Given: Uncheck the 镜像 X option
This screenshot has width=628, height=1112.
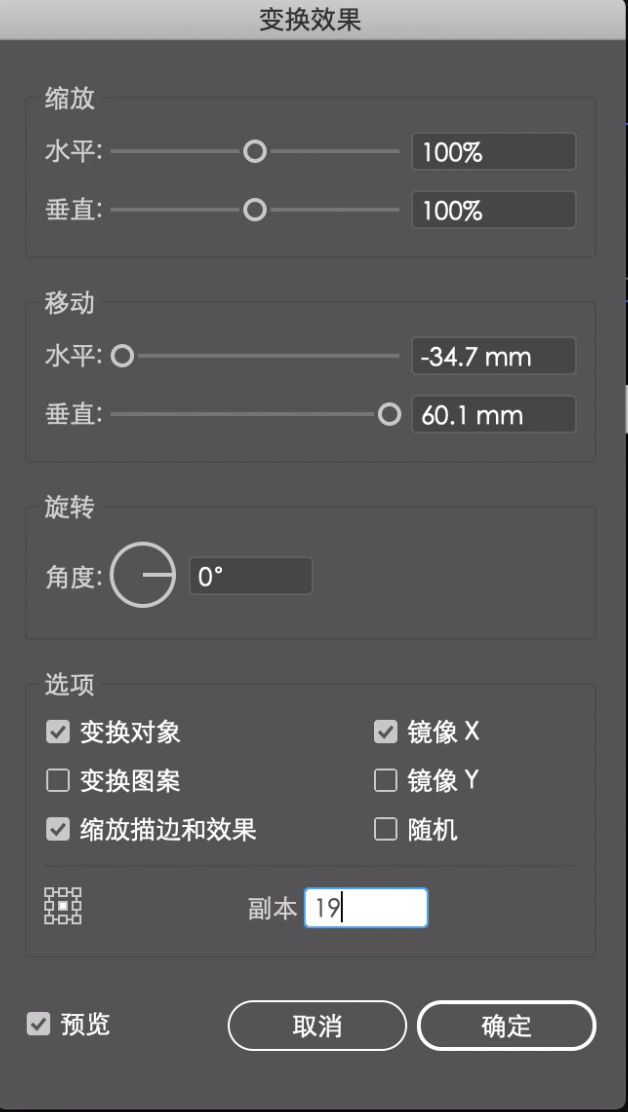Looking at the screenshot, I should [386, 732].
